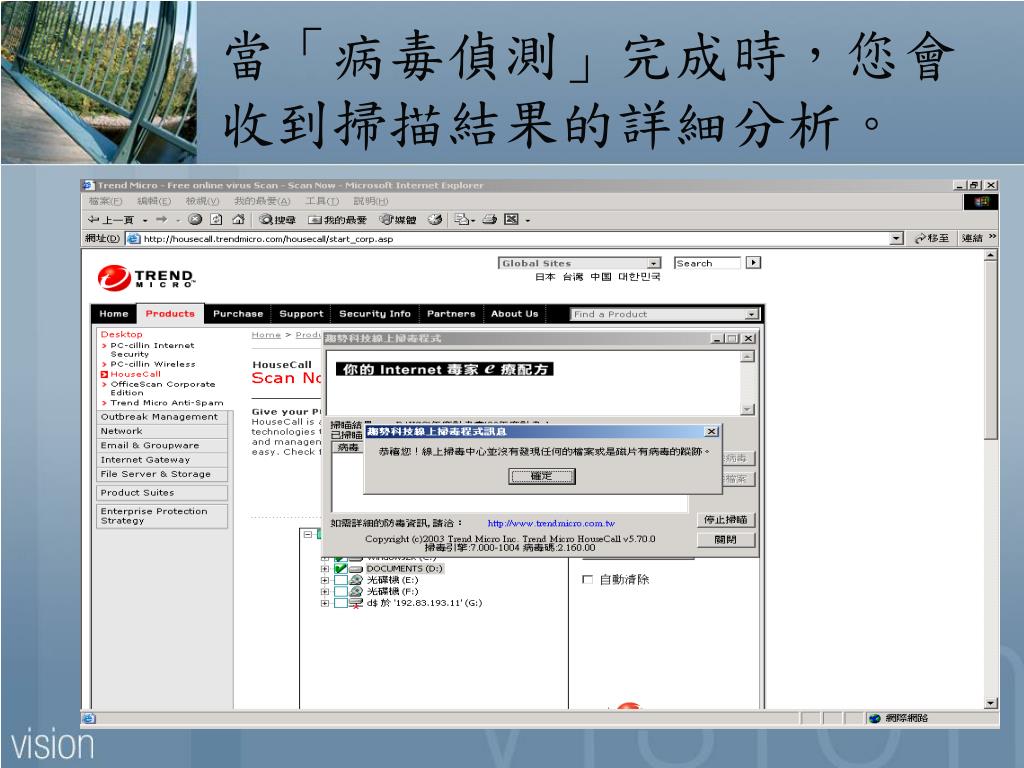Image resolution: width=1024 pixels, height=768 pixels.
Task: Close the 趨勢科技線上掃毒程式訊息 dialog
Action: (x=711, y=432)
